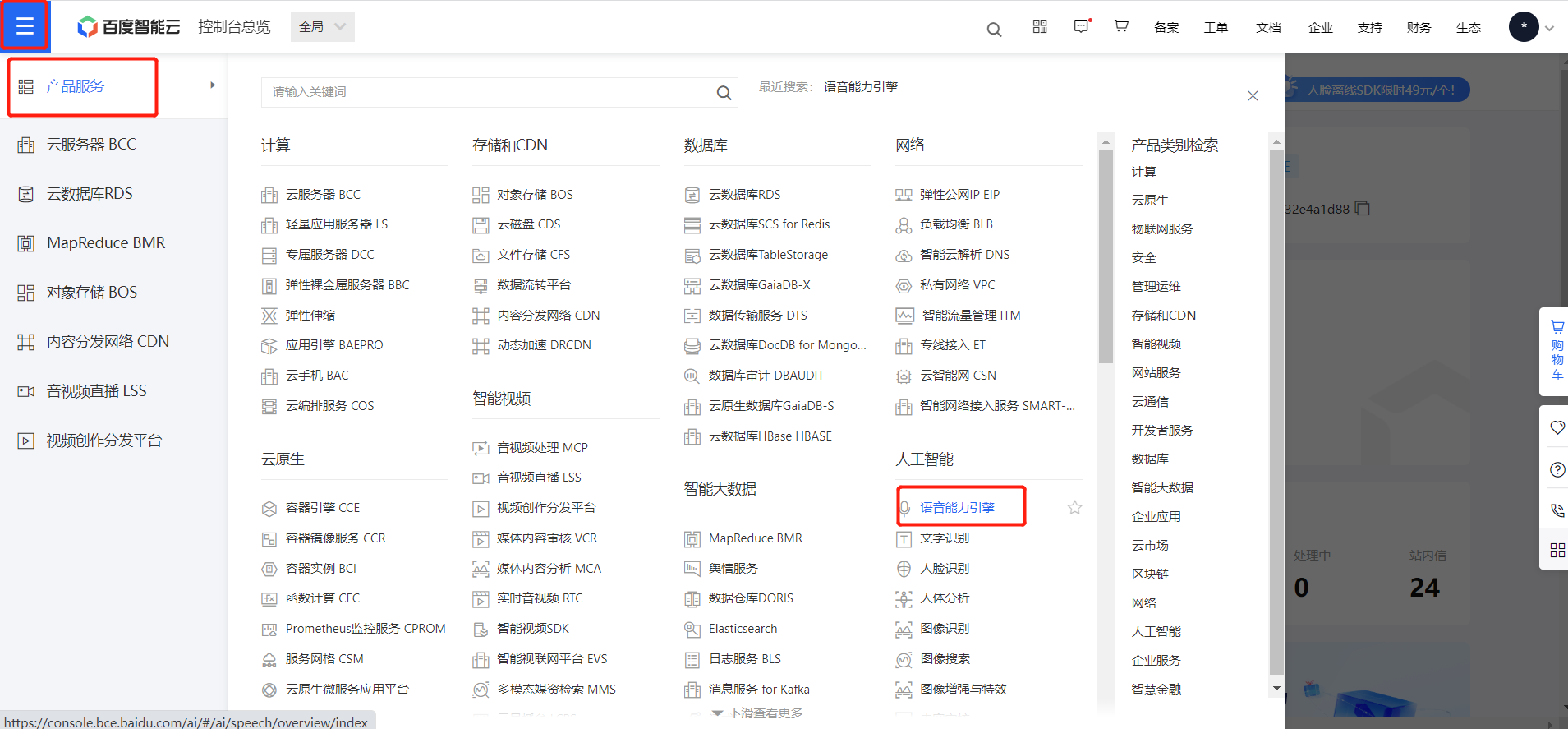Open the shopping cart icon in header
This screenshot has width=1568, height=729.
[1121, 26]
